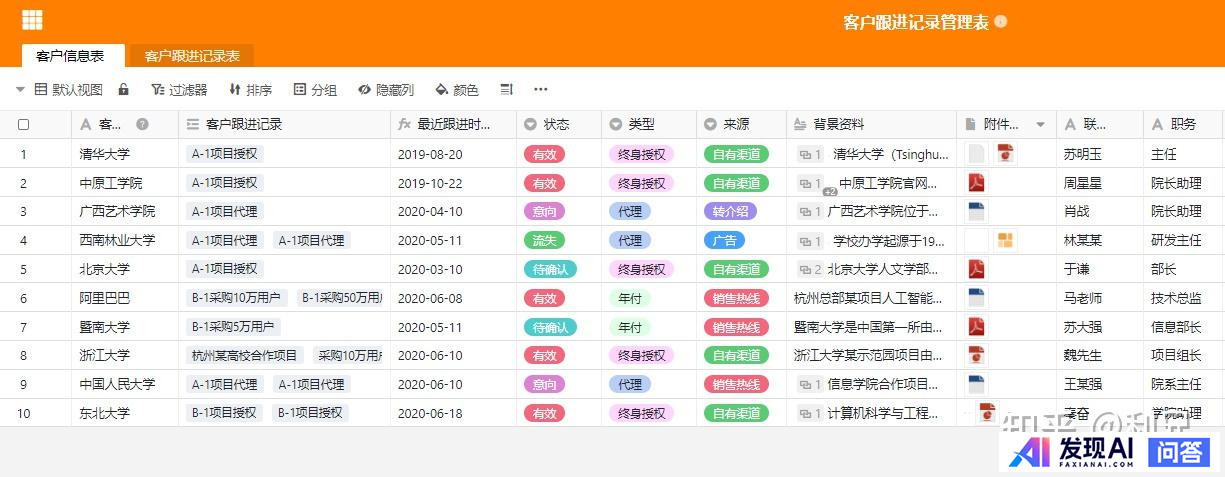Open the orange grid attachment for 西南林业大学
The height and width of the screenshot is (477, 1225).
1005,240
